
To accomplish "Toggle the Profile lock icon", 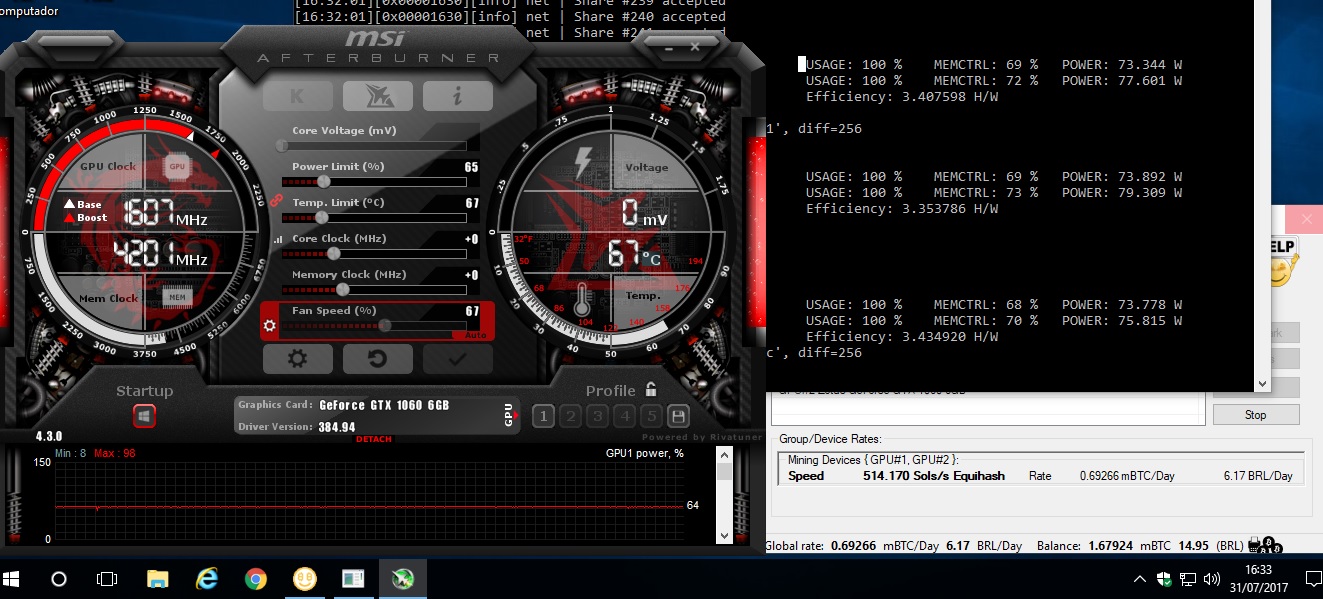I will click(651, 390).
